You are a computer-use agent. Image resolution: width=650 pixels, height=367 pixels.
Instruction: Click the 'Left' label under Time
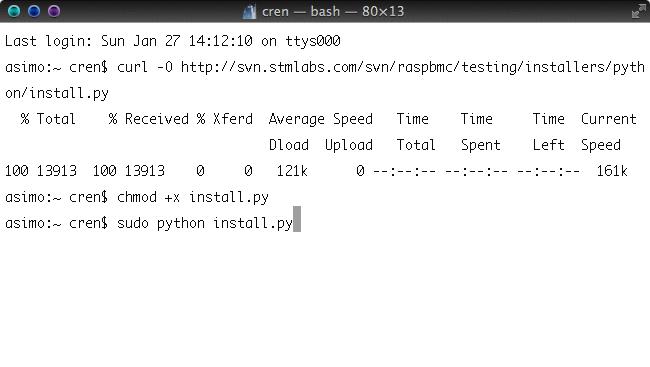pos(548,145)
